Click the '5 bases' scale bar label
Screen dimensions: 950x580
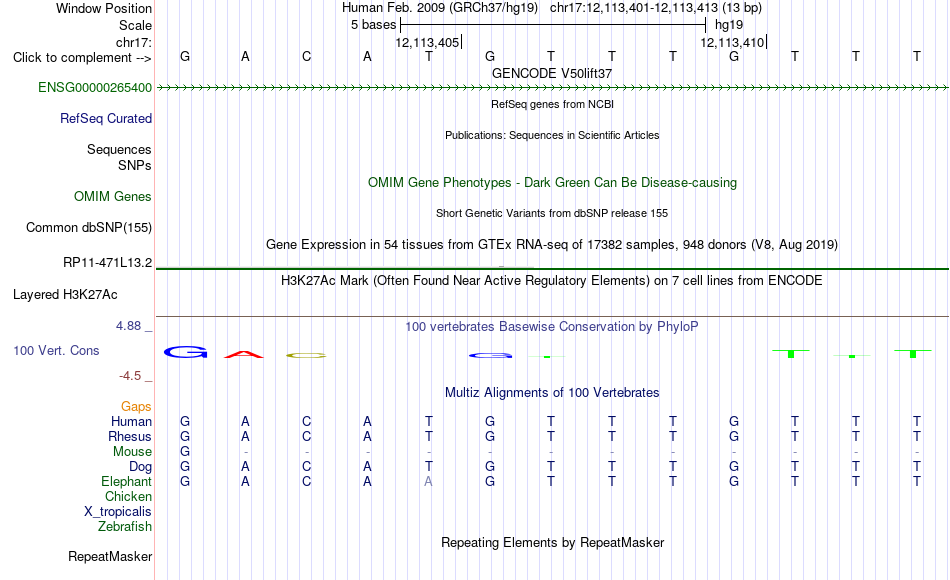click(373, 25)
